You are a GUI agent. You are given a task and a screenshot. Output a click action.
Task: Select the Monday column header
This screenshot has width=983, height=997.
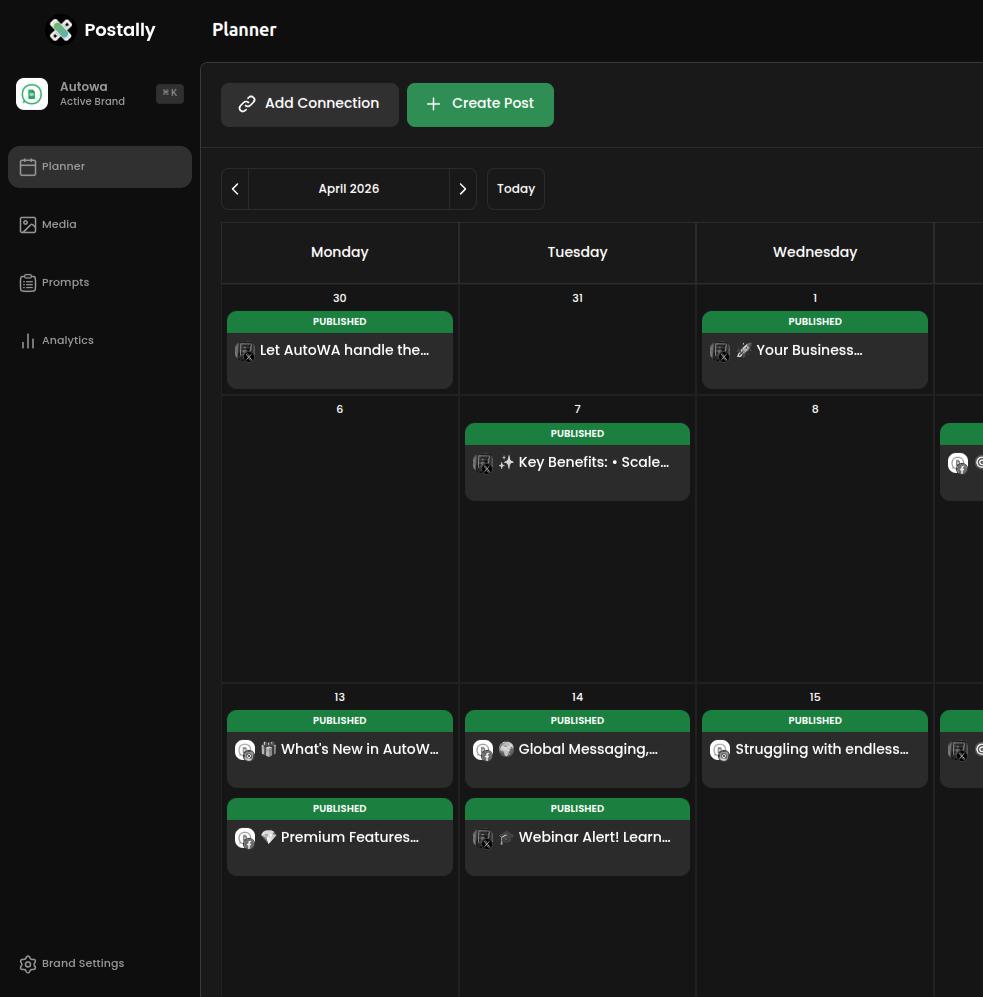click(x=340, y=252)
